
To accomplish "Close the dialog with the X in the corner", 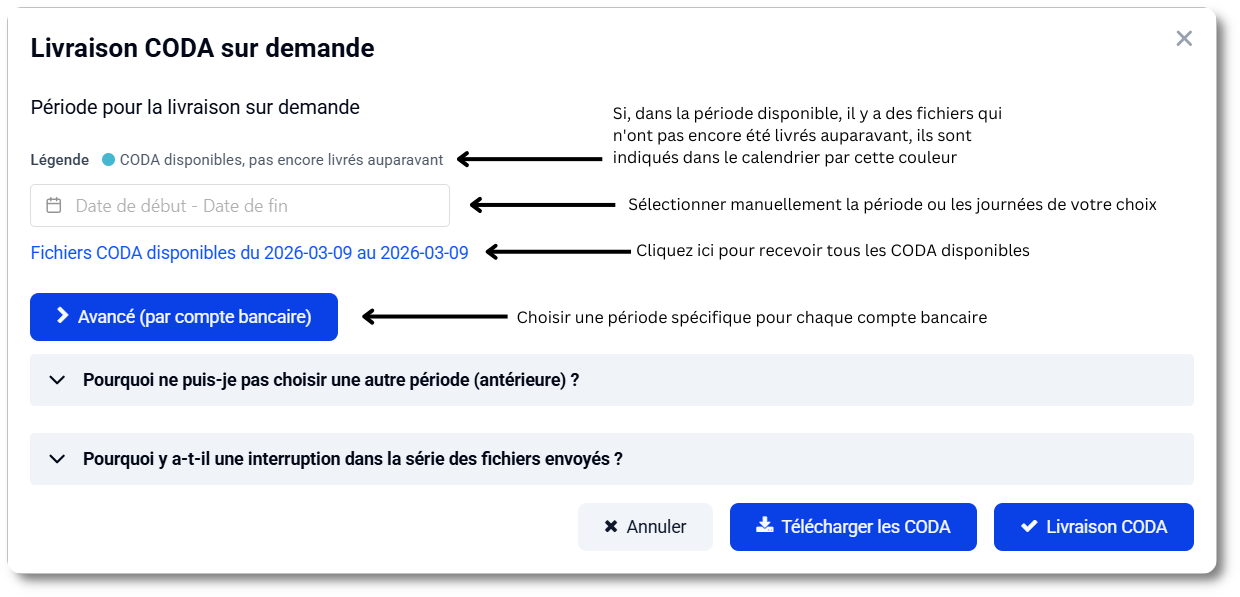I will click(1184, 39).
